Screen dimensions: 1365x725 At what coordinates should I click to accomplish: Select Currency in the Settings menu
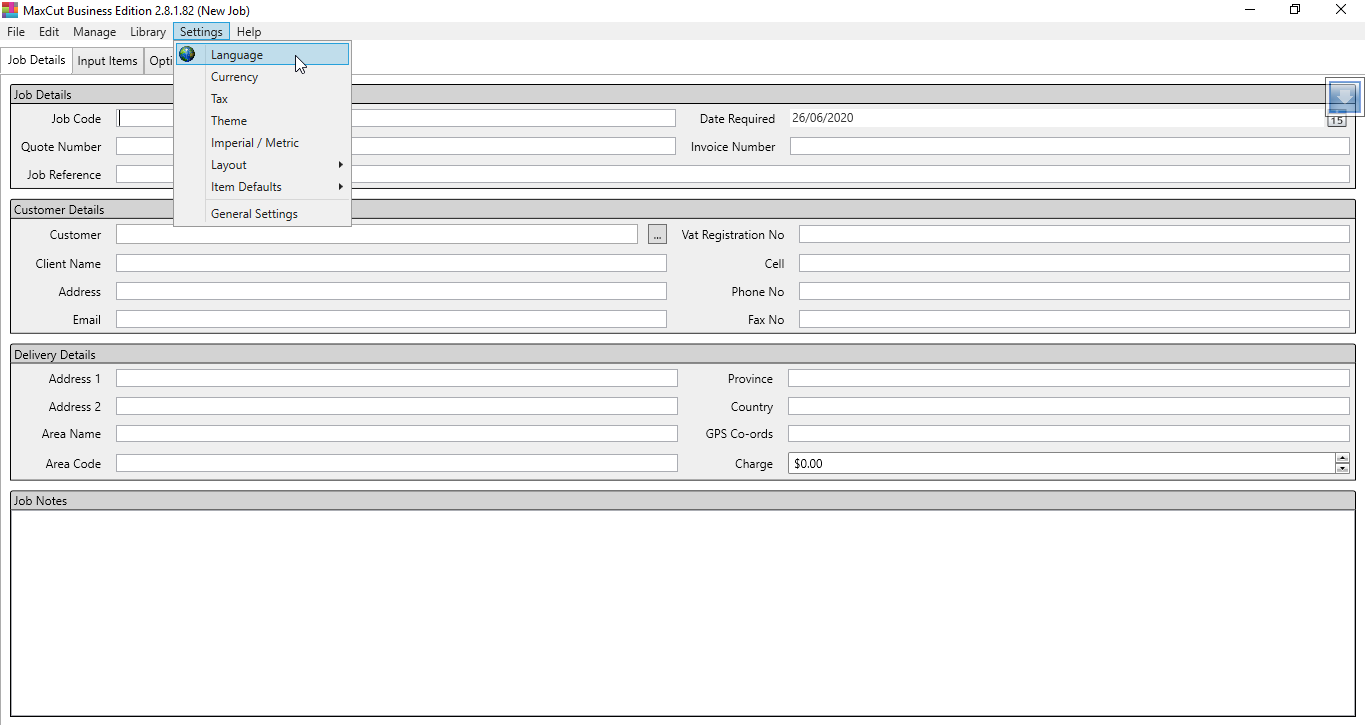click(262, 77)
